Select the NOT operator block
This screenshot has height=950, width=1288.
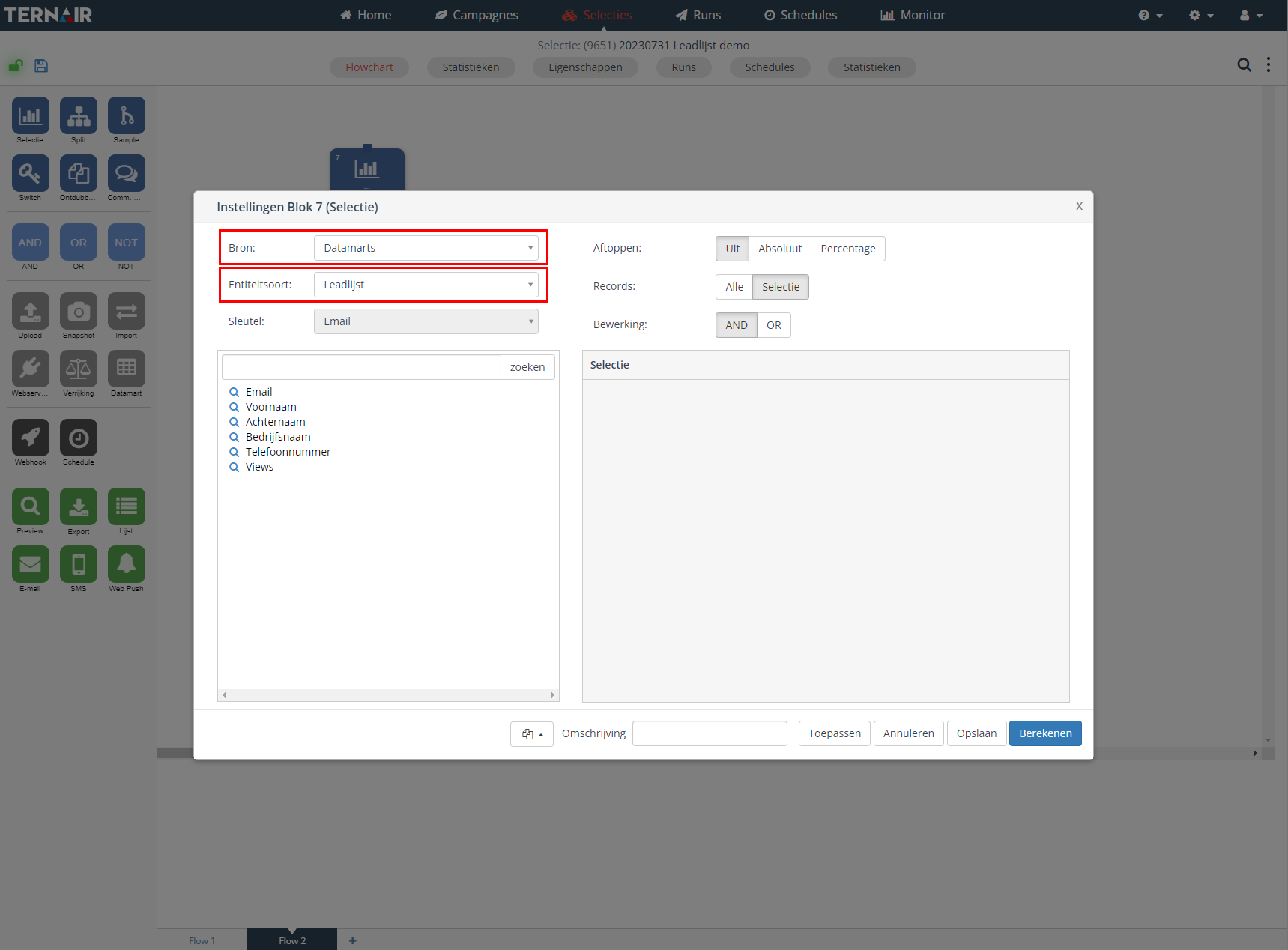(127, 242)
